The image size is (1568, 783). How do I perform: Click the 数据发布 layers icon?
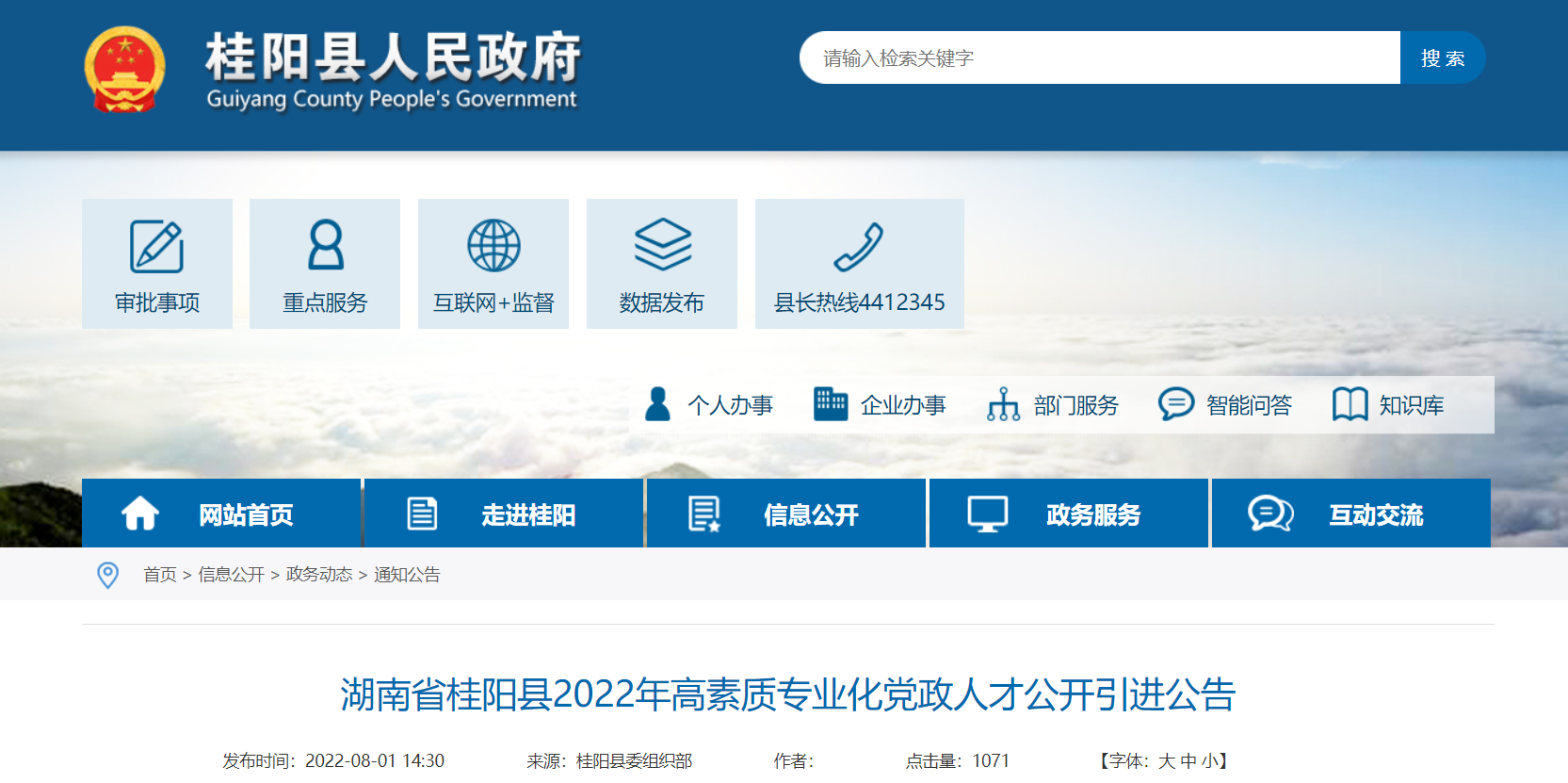click(x=662, y=245)
